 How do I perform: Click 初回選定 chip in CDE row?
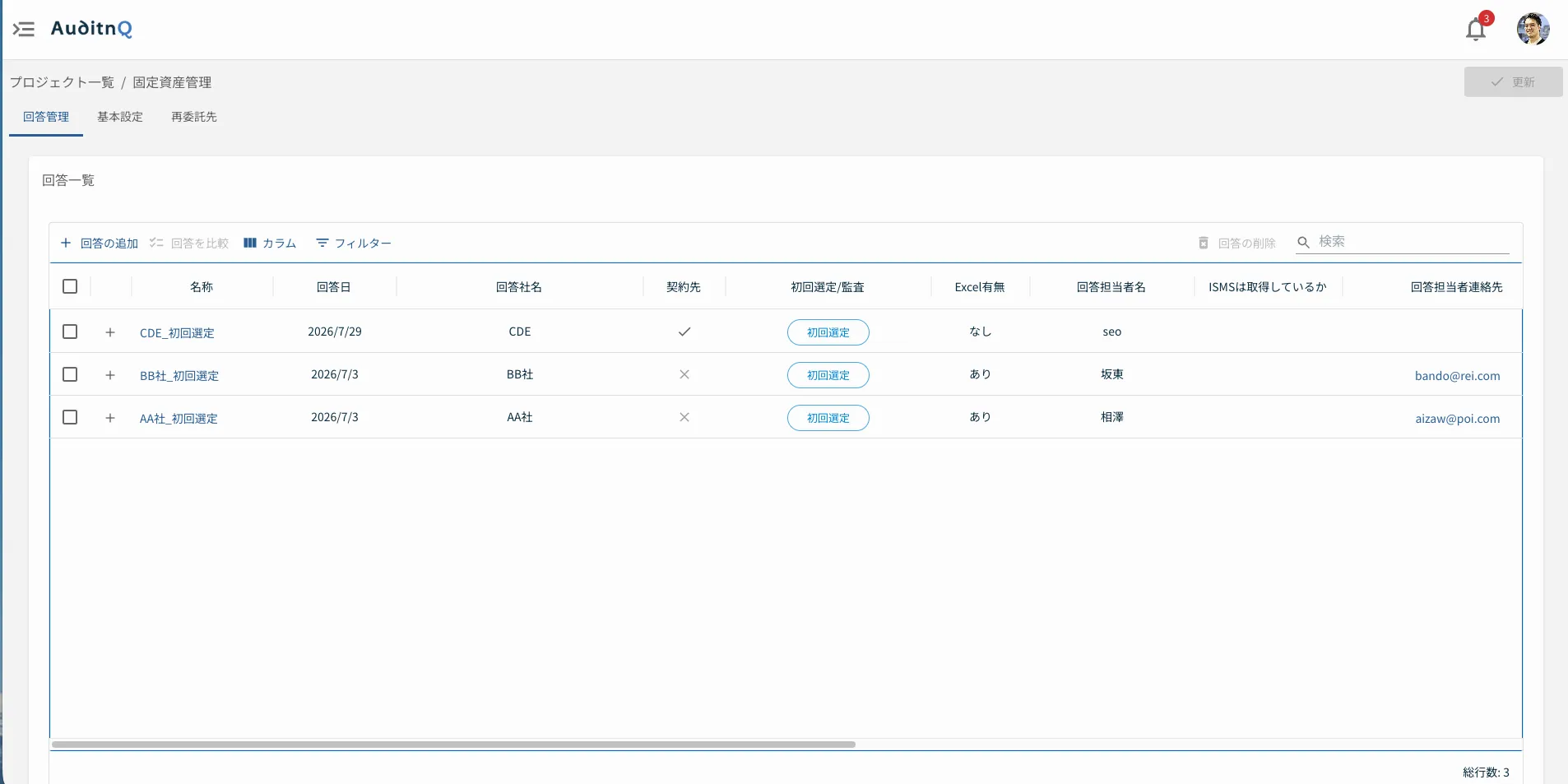point(828,332)
